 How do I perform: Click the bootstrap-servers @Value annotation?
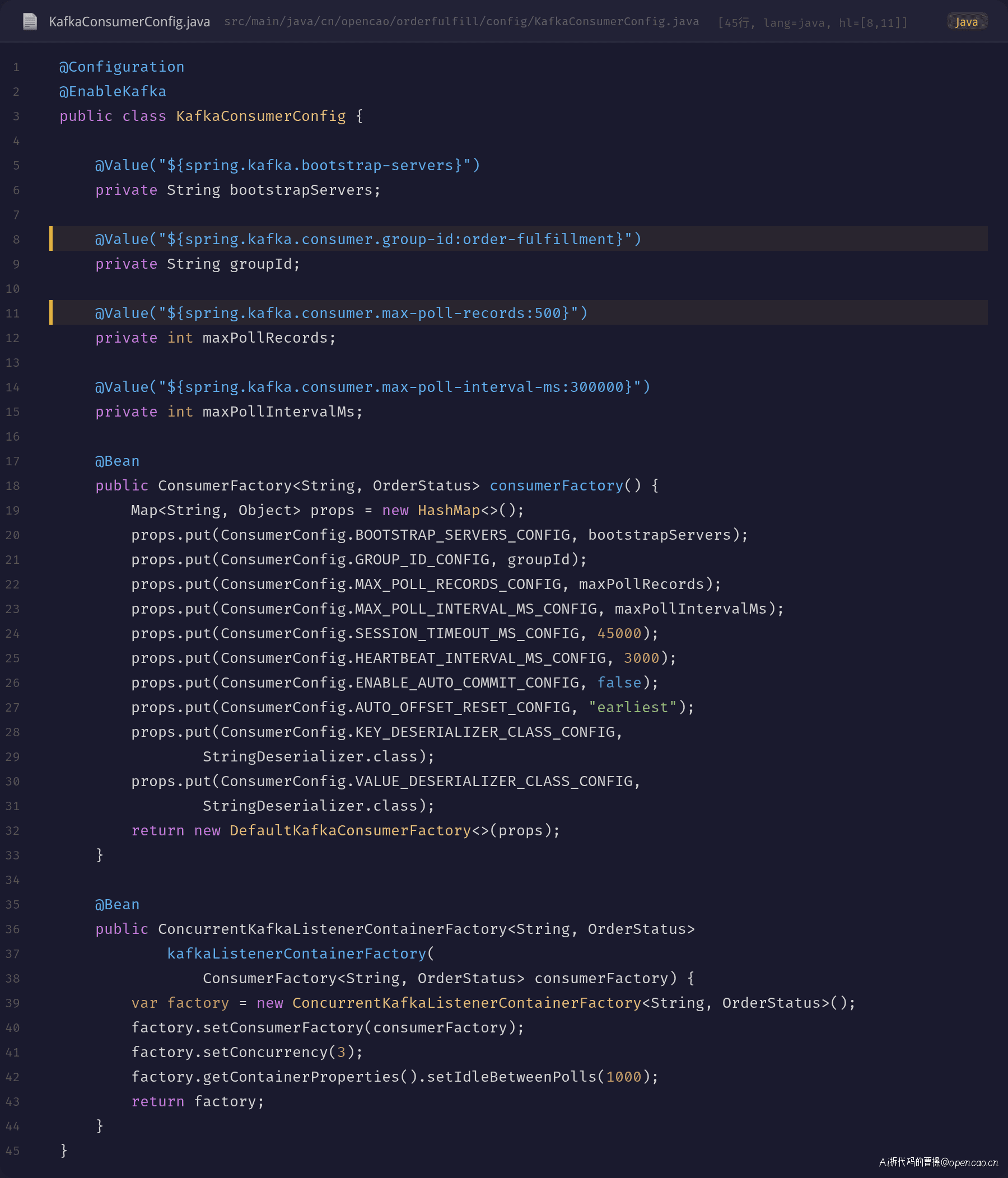click(x=288, y=165)
